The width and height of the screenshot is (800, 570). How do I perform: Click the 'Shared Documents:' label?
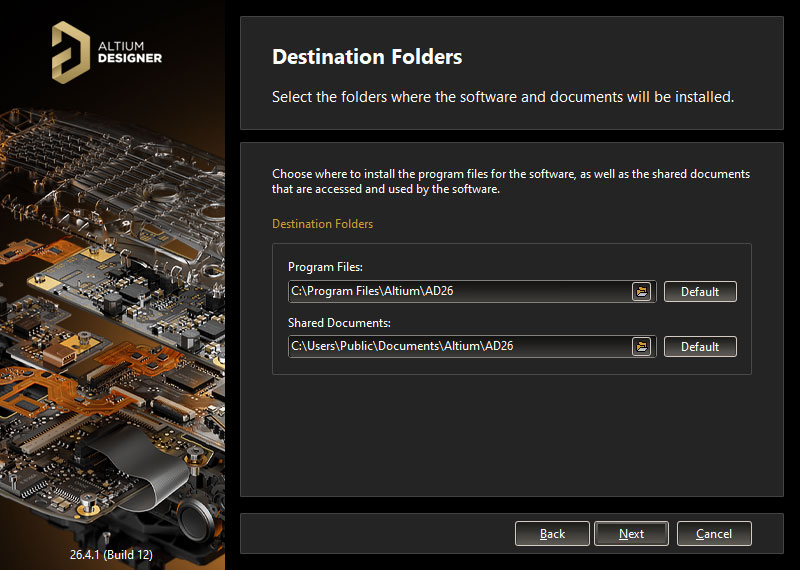pos(339,323)
